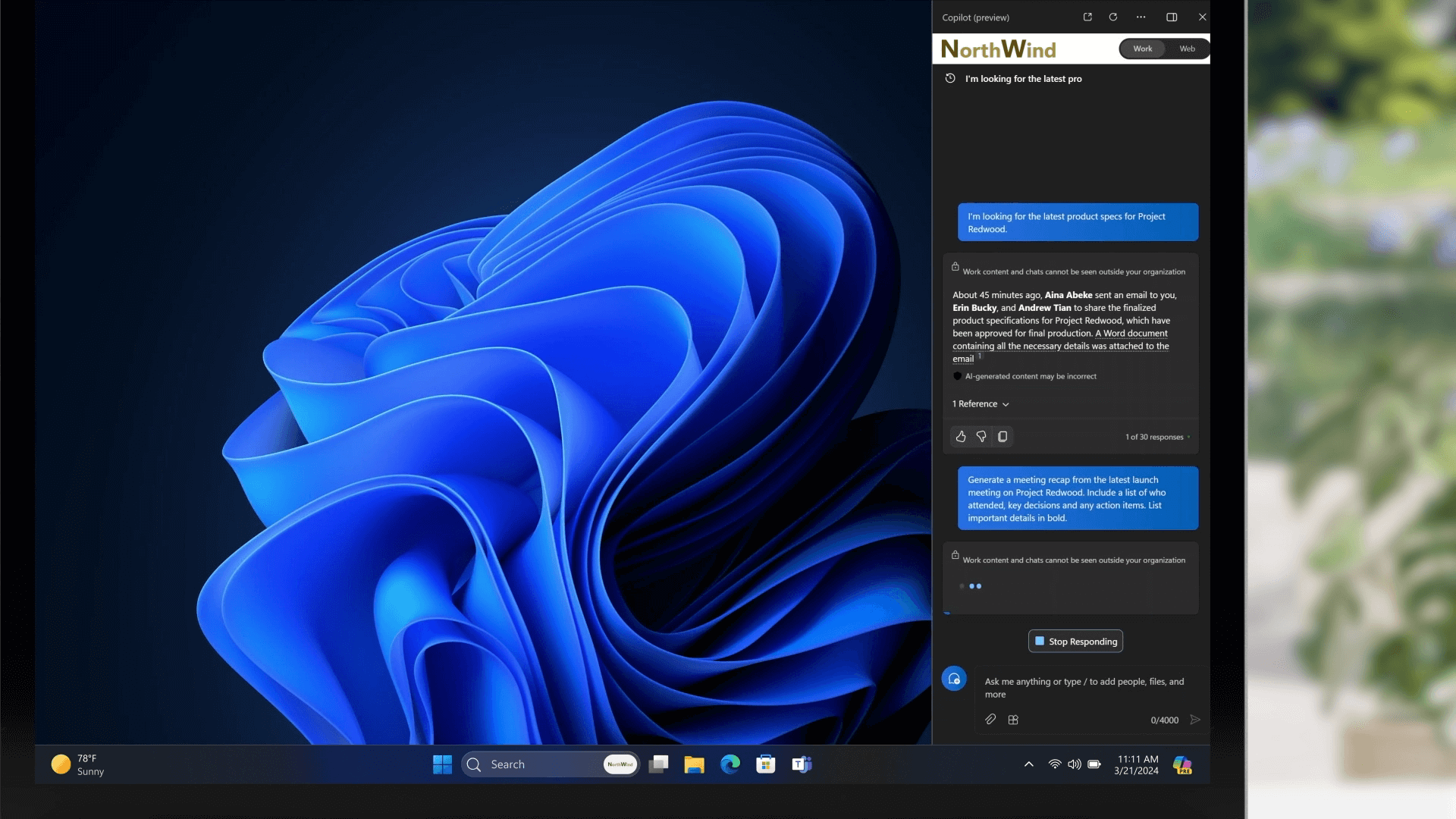
Task: Focus the Ask me anything input box
Action: coord(1089,688)
